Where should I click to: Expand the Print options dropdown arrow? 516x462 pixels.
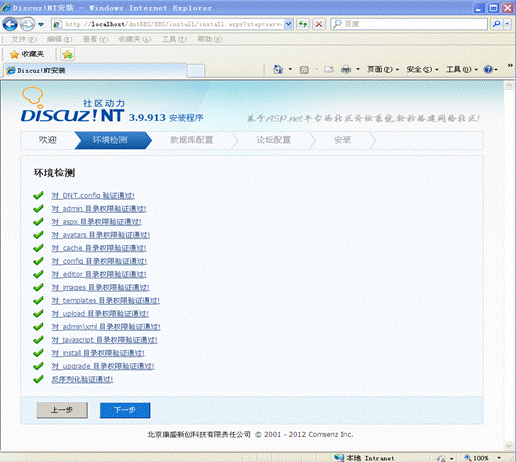[358, 69]
